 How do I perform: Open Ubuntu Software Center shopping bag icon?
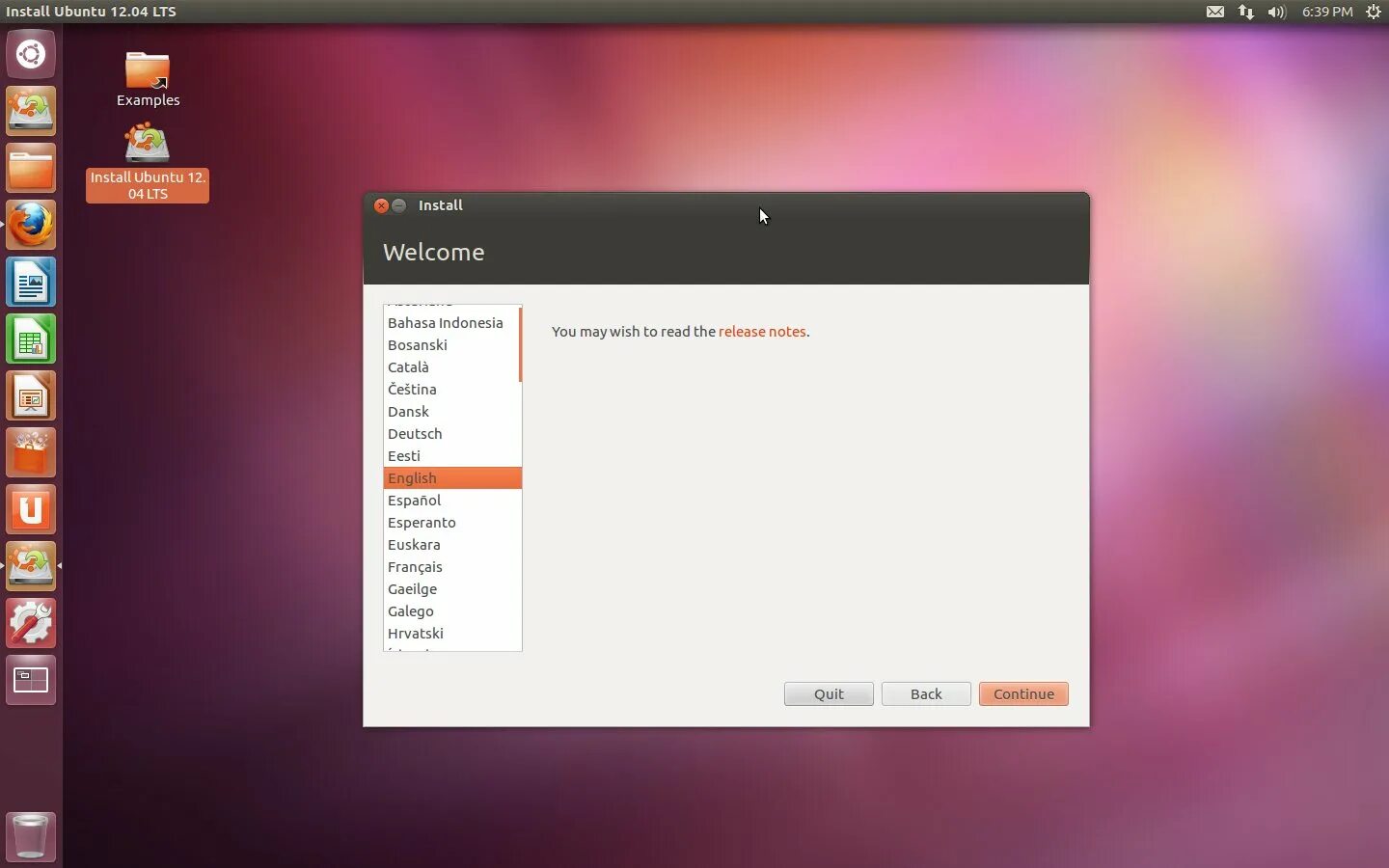(x=31, y=452)
